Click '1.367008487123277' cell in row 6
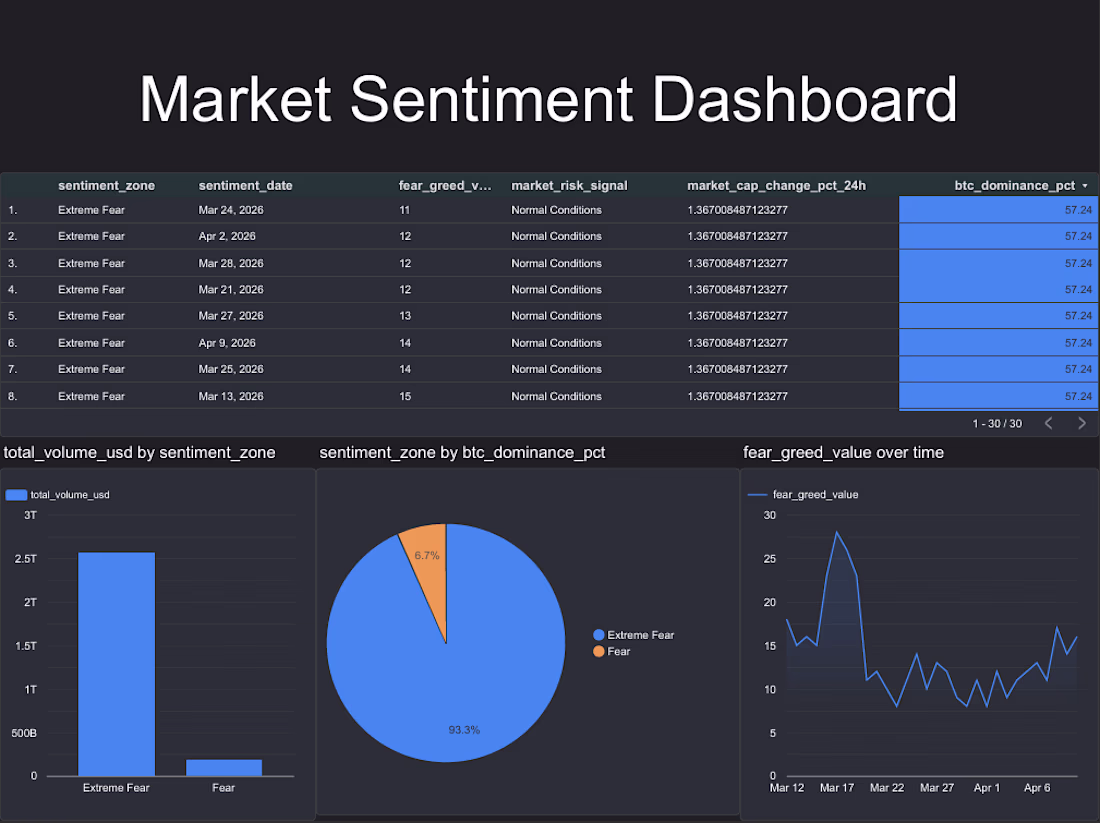Viewport: 1100px width, 823px height. click(x=737, y=343)
